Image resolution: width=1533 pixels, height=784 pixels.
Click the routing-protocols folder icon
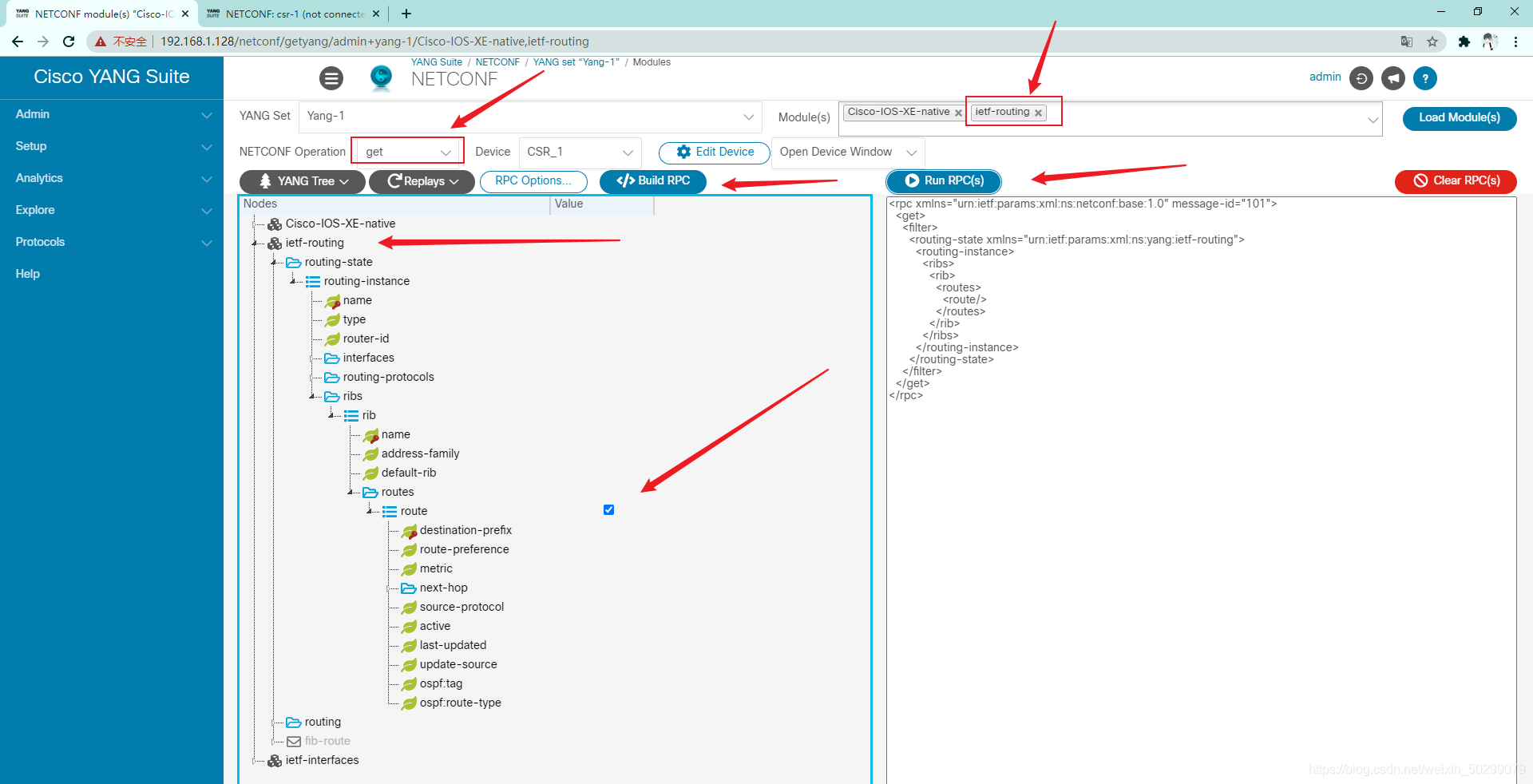(332, 378)
